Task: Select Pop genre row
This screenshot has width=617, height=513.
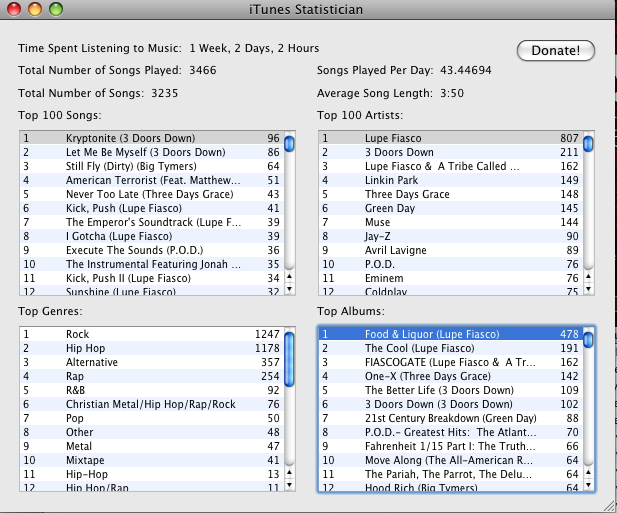Action: click(152, 418)
